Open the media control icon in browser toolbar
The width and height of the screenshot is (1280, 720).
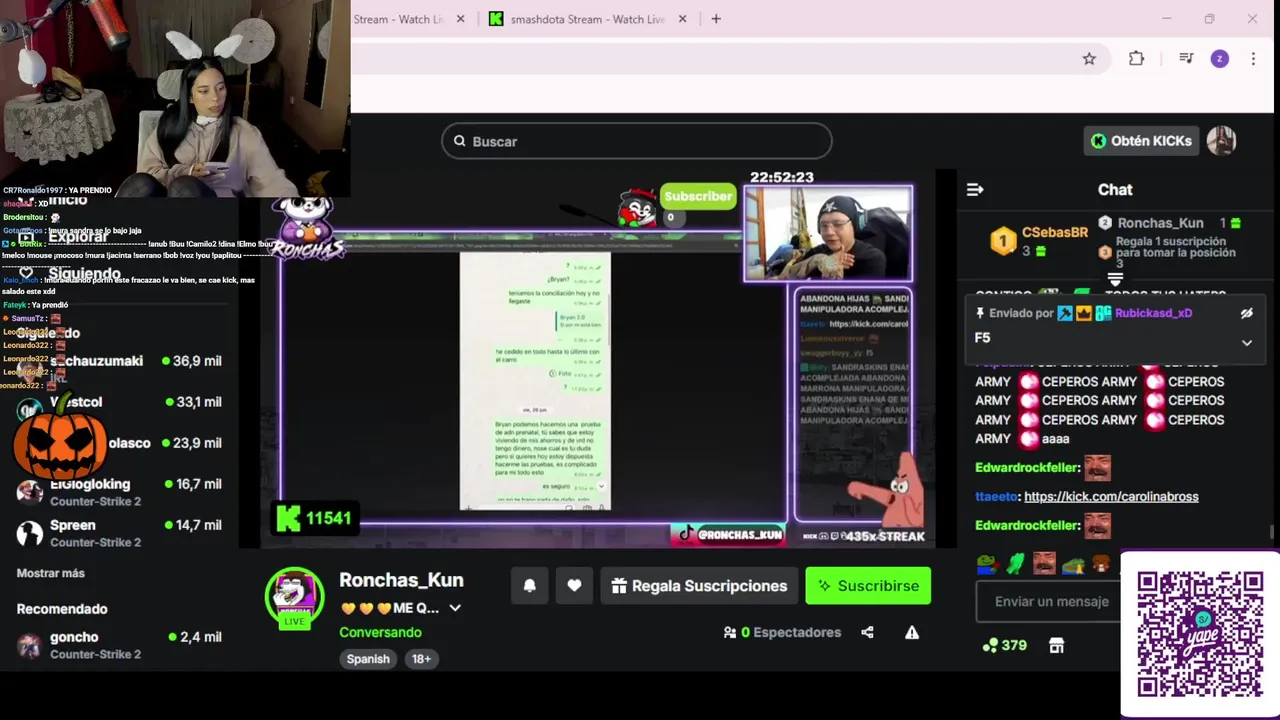click(x=1186, y=59)
